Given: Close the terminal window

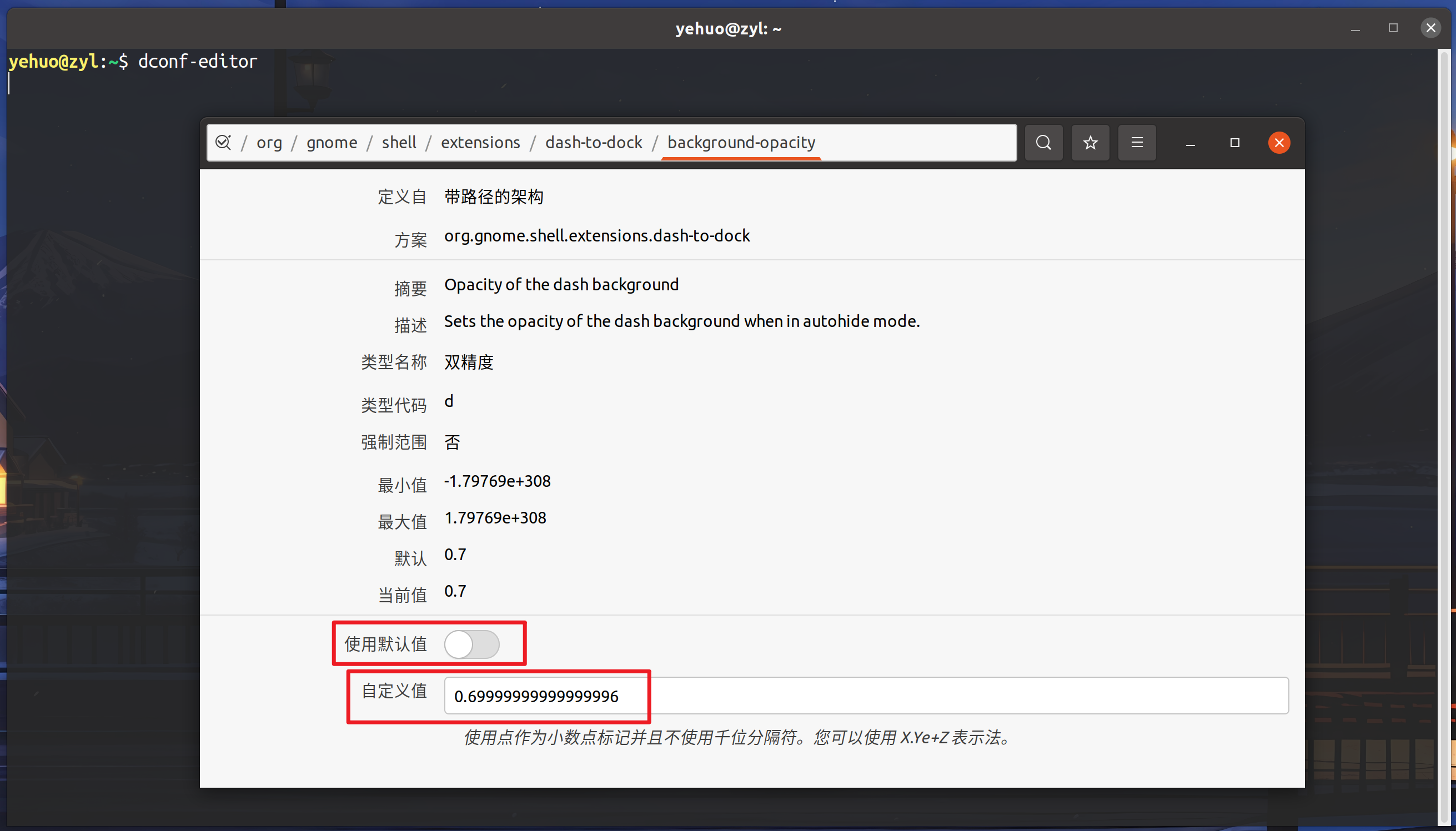Looking at the screenshot, I should [1430, 27].
